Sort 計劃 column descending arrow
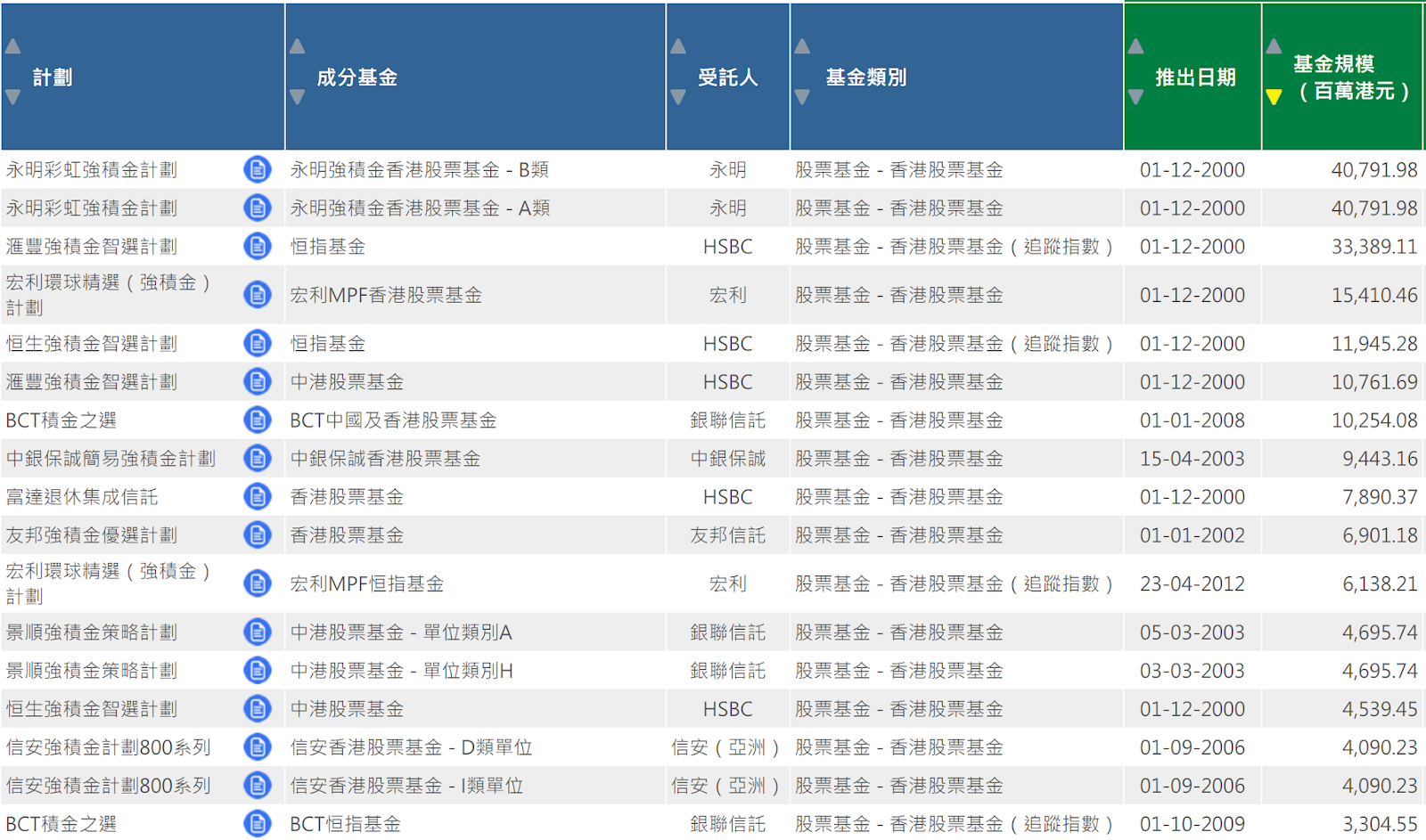The height and width of the screenshot is (840, 1426). 12,97
